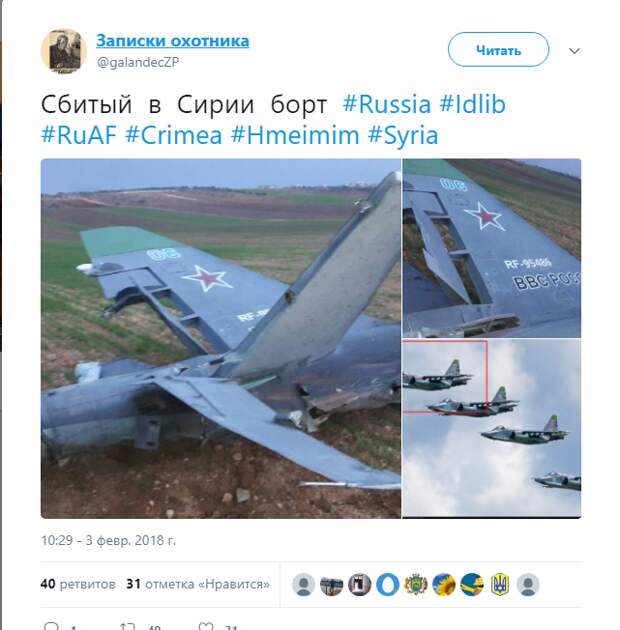Image resolution: width=620 pixels, height=630 pixels.
Task: Show the 31 отметка «Нравится» list
Action: (x=198, y=584)
